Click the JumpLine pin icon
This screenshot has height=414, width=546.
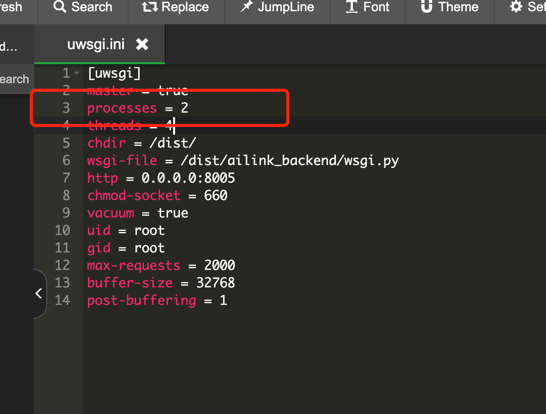tap(247, 6)
